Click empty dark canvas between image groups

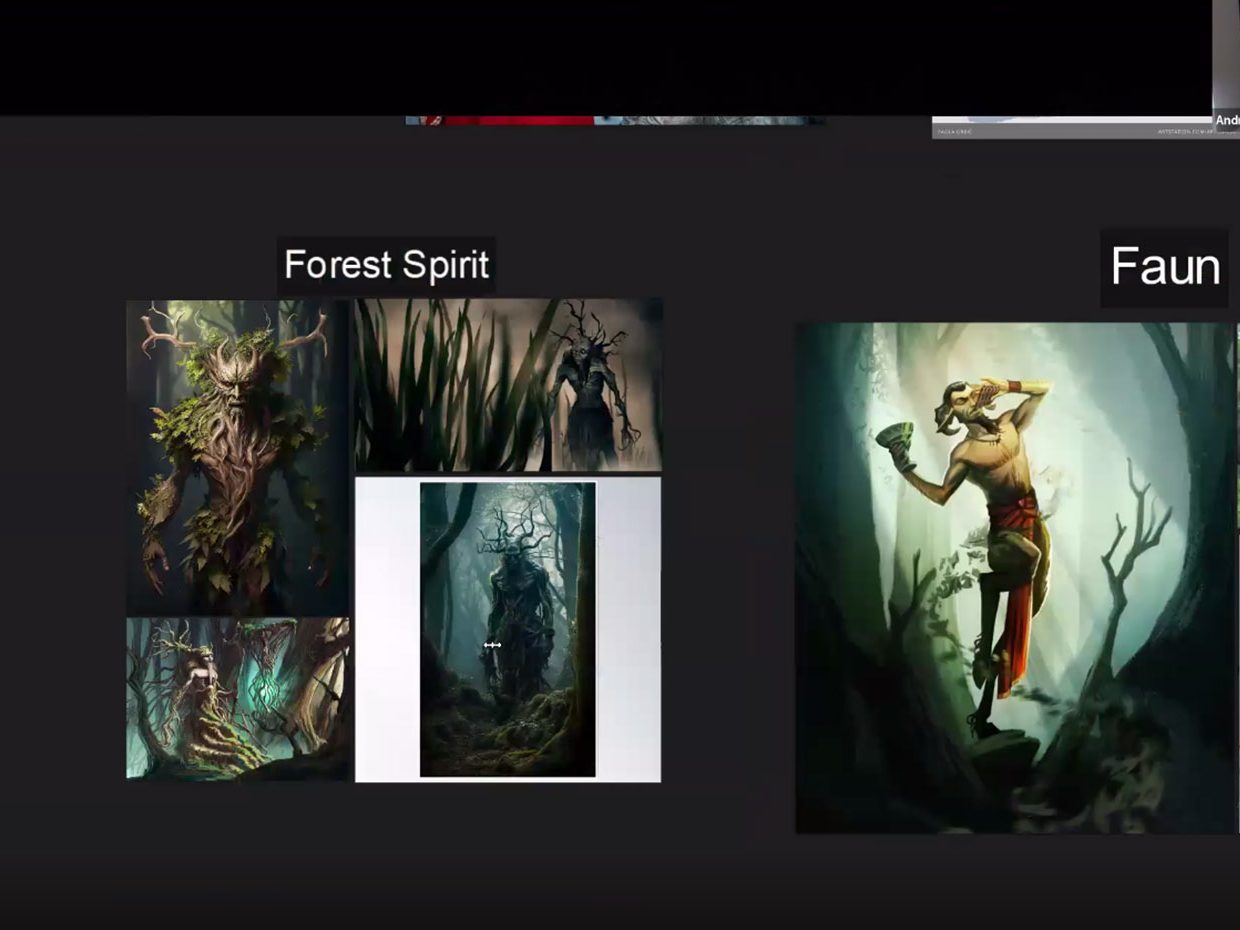(x=728, y=560)
